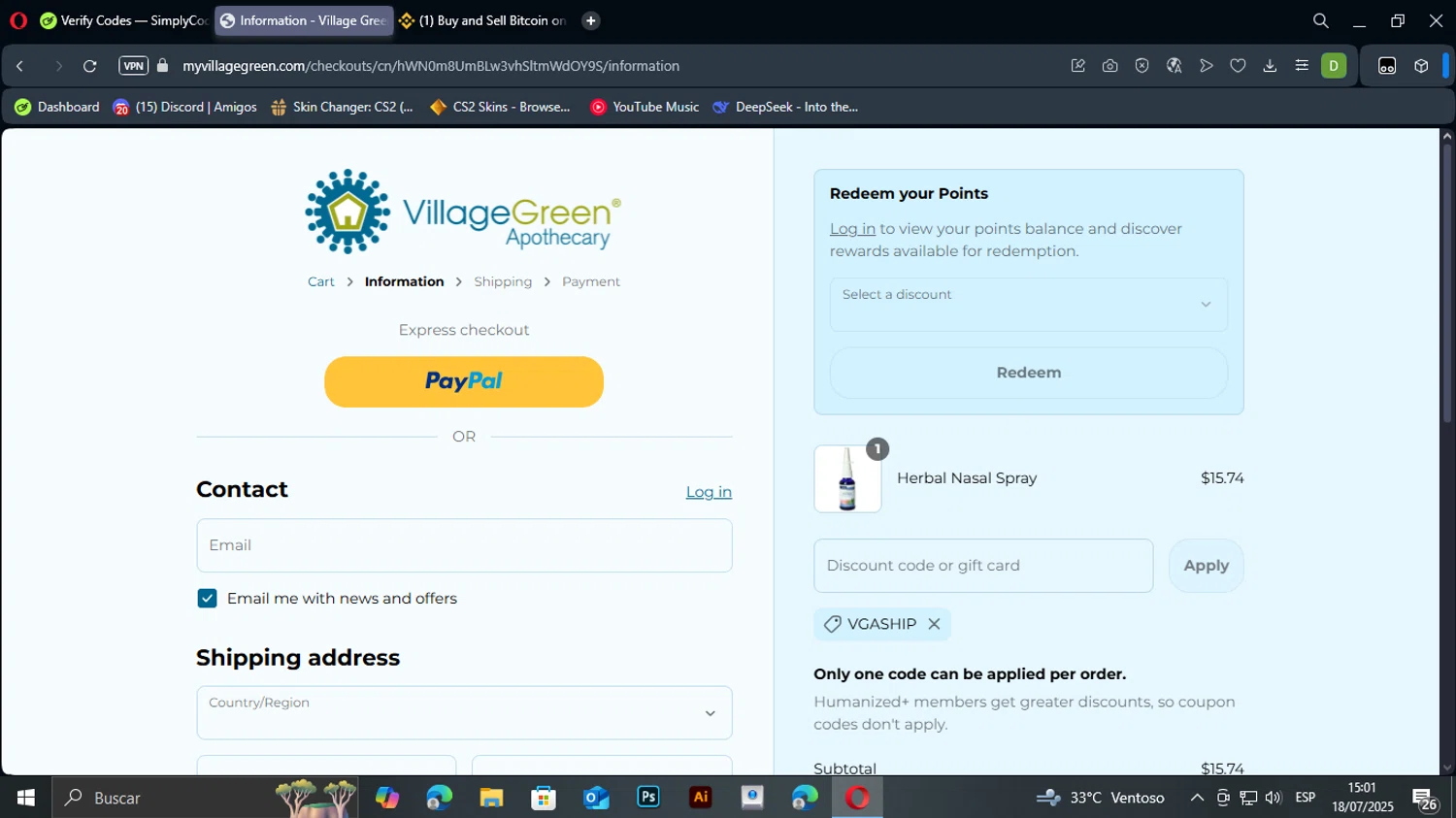Click the VGASHIP tag icon
Image resolution: width=1456 pixels, height=818 pixels.
(832, 624)
